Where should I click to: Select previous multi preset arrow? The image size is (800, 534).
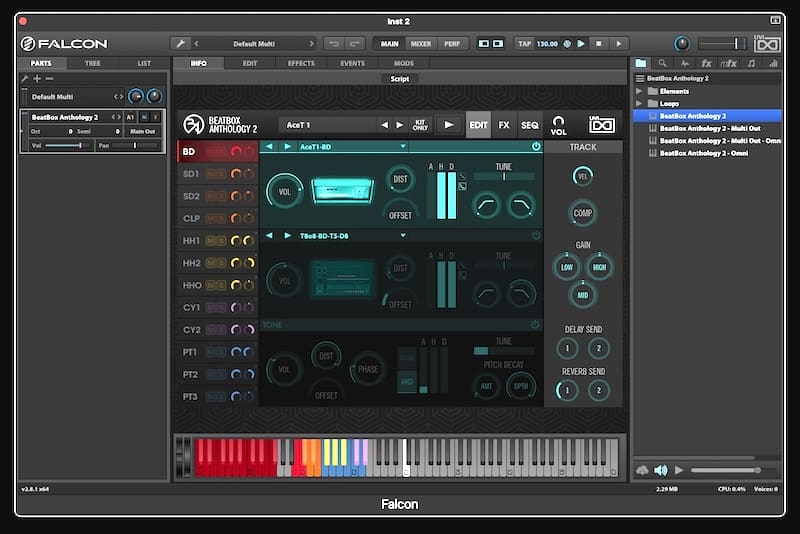coord(197,44)
